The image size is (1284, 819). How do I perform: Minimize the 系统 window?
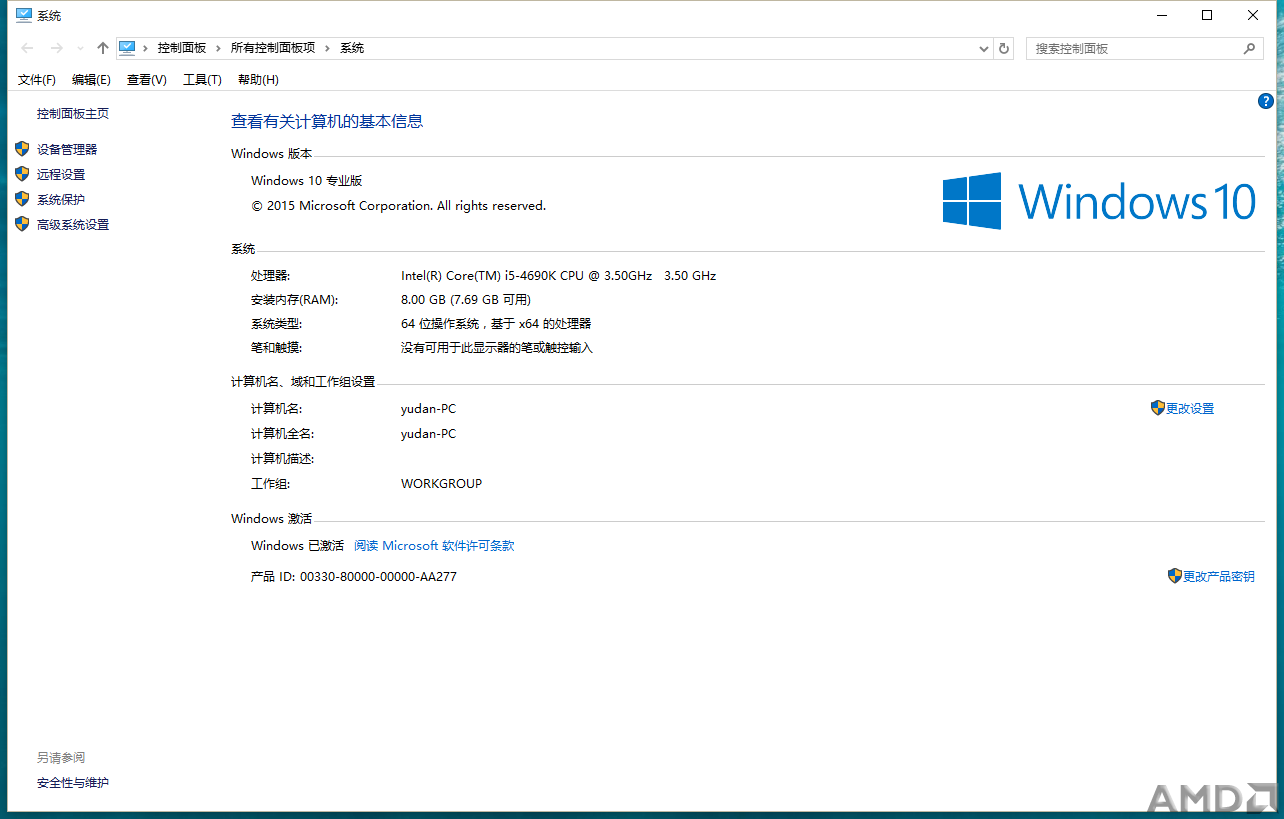(x=1162, y=15)
